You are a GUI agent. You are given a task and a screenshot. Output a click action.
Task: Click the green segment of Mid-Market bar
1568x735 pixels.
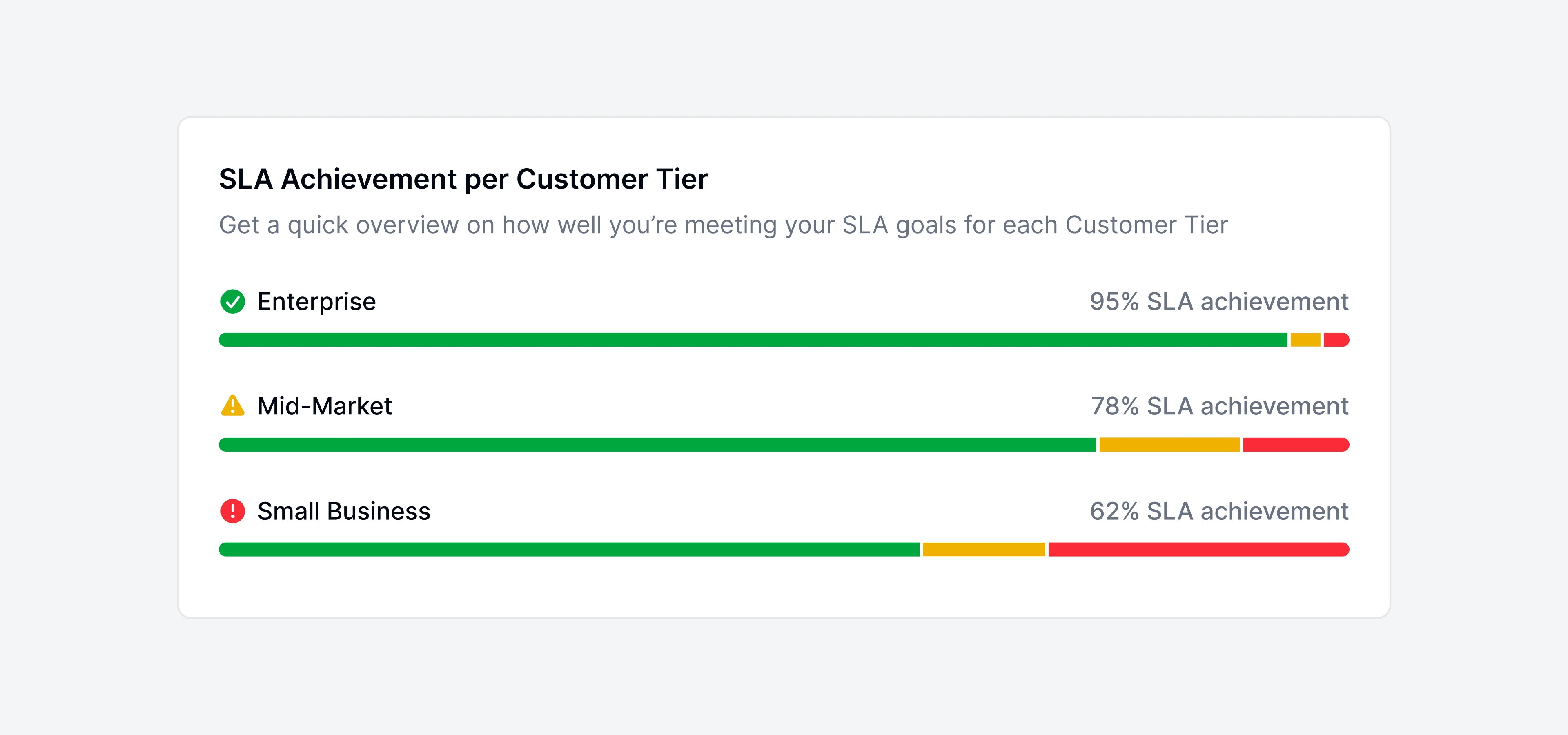(657, 445)
